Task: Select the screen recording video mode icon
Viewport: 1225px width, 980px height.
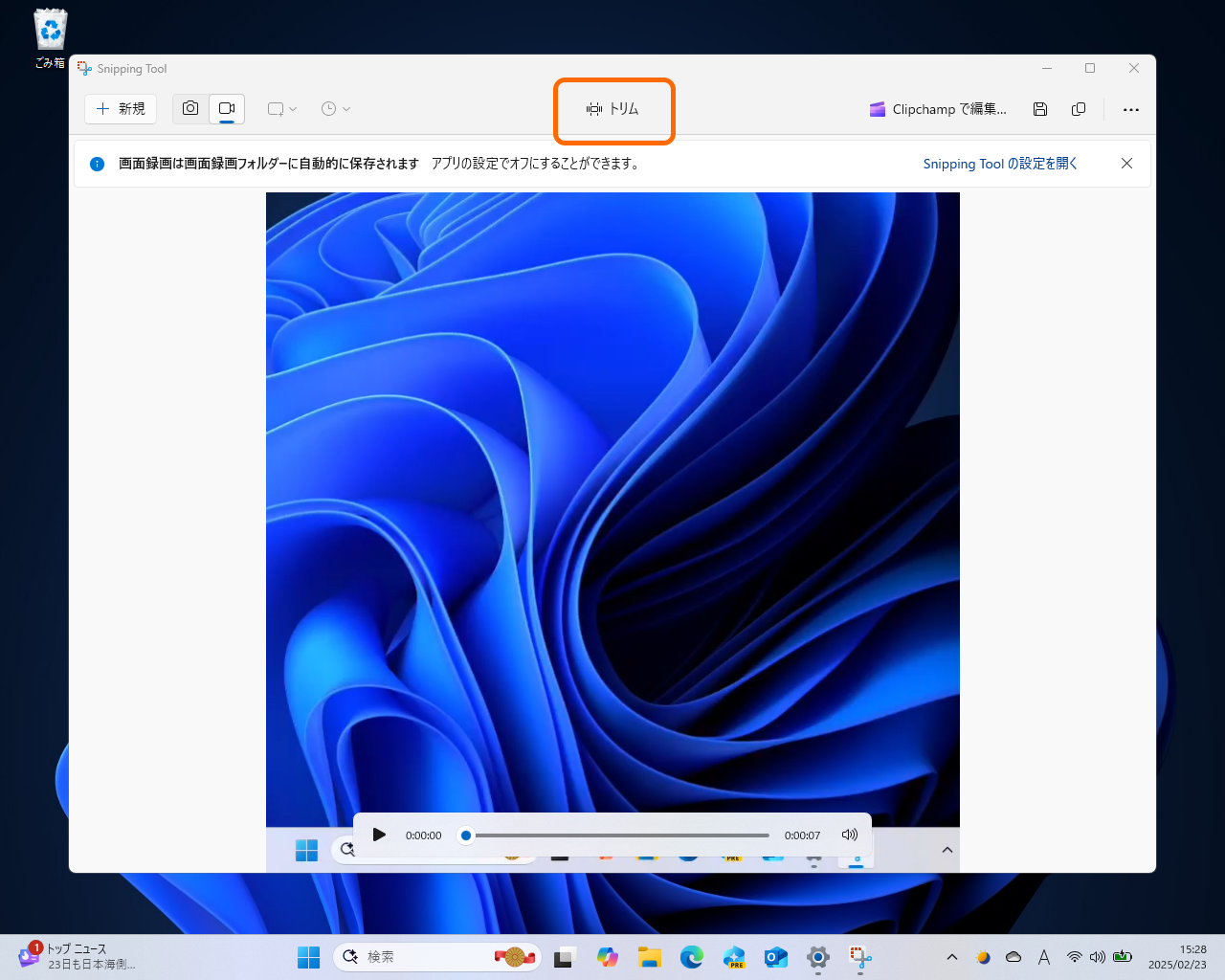Action: point(227,108)
